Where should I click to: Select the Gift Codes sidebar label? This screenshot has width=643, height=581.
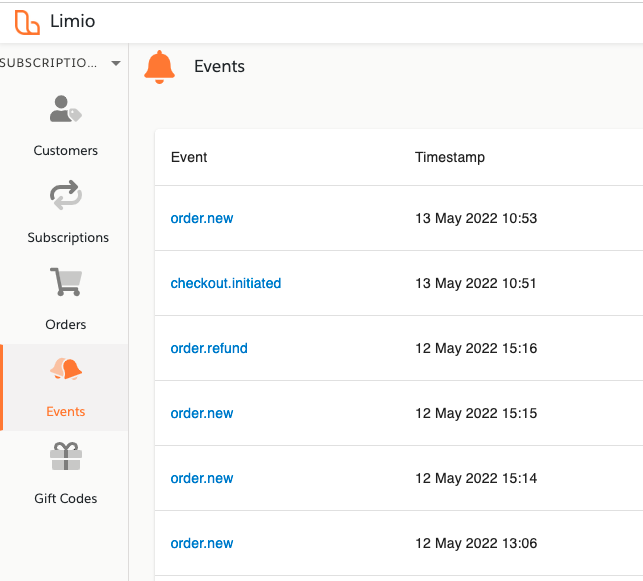tap(66, 499)
